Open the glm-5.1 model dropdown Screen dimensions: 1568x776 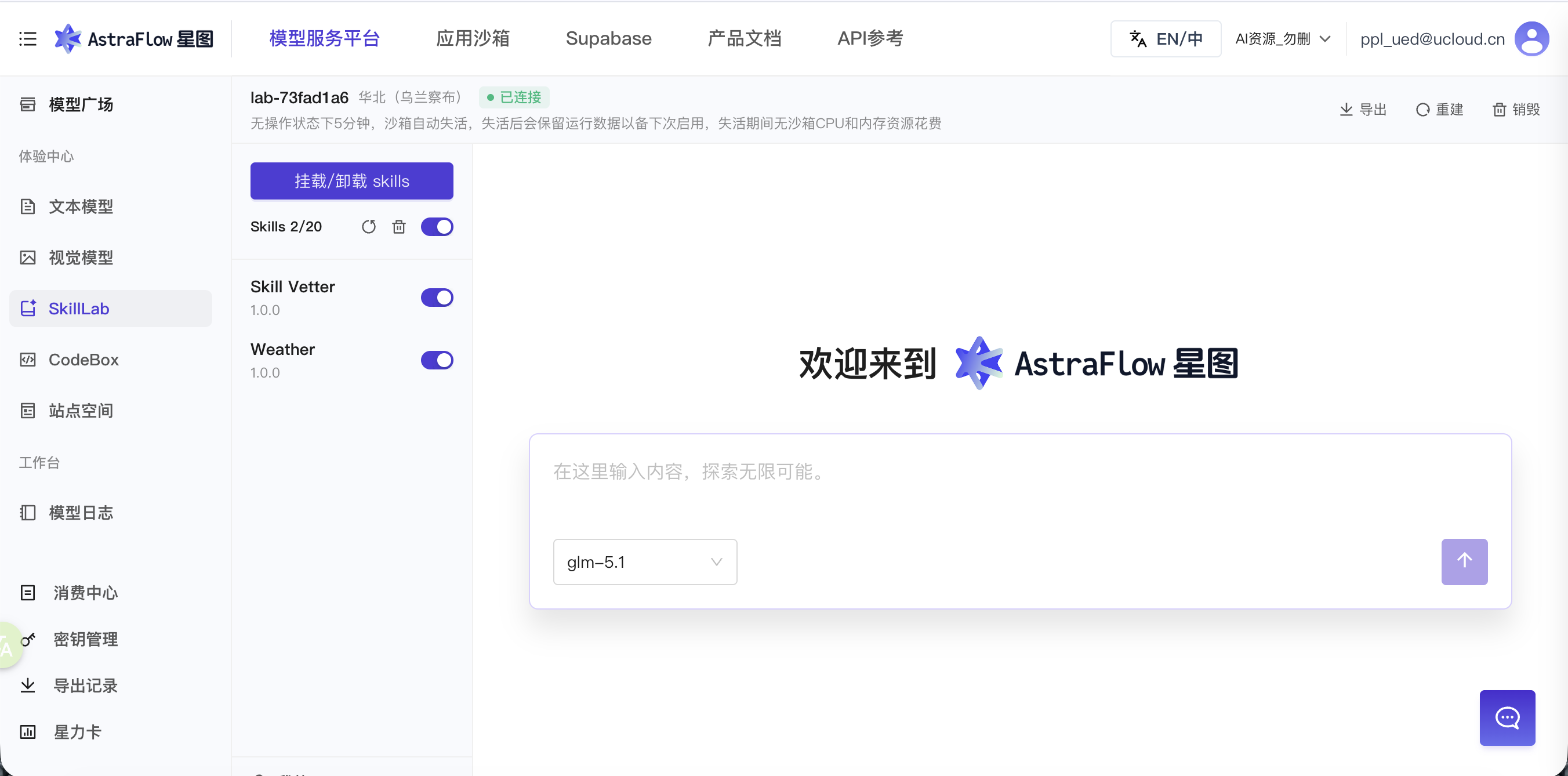[645, 562]
